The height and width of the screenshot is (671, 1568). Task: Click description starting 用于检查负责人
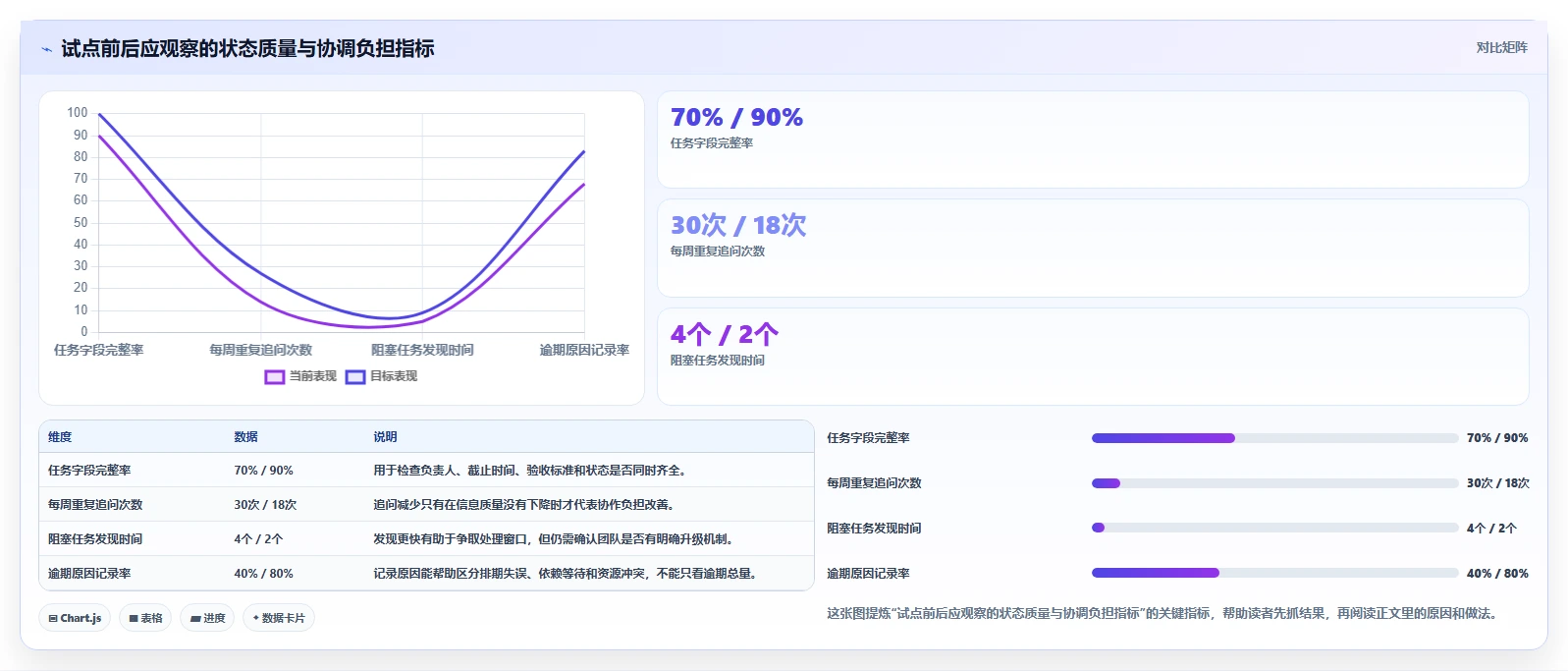click(x=532, y=471)
